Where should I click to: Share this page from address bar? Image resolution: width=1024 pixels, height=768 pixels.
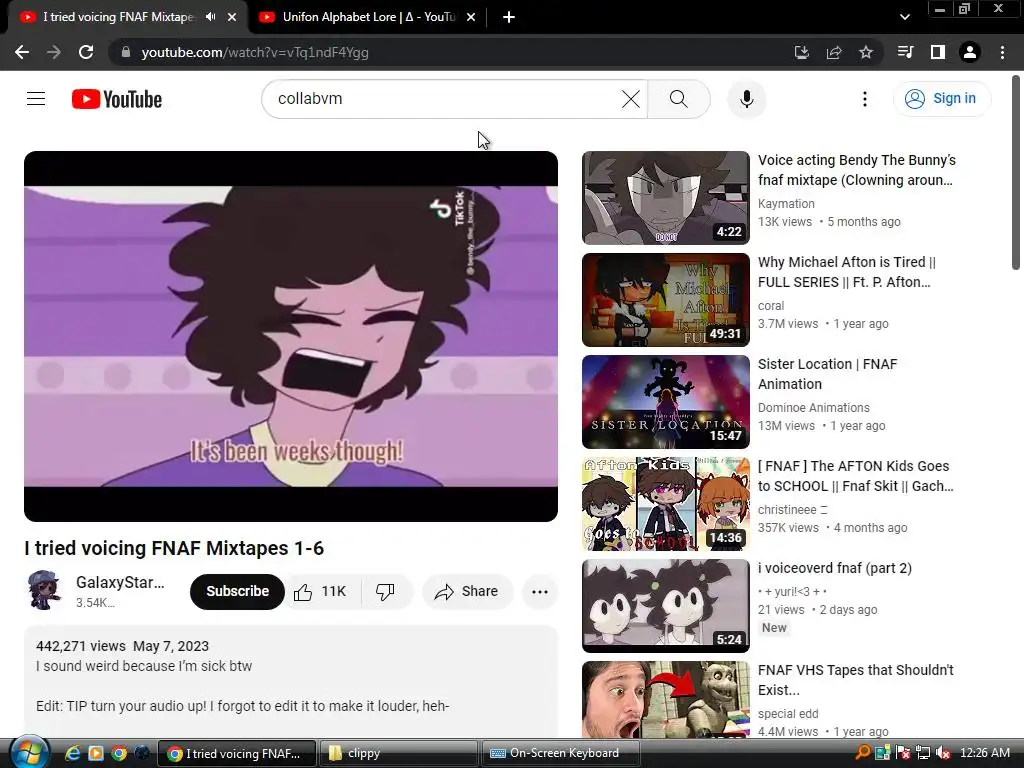[x=833, y=52]
